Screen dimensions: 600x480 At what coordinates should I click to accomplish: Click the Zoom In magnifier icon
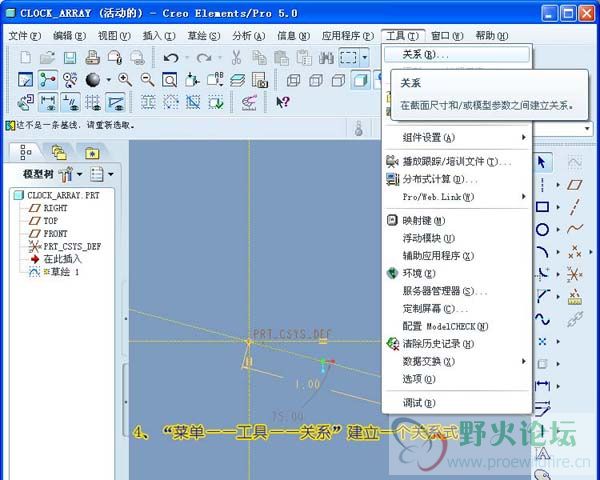click(x=125, y=80)
